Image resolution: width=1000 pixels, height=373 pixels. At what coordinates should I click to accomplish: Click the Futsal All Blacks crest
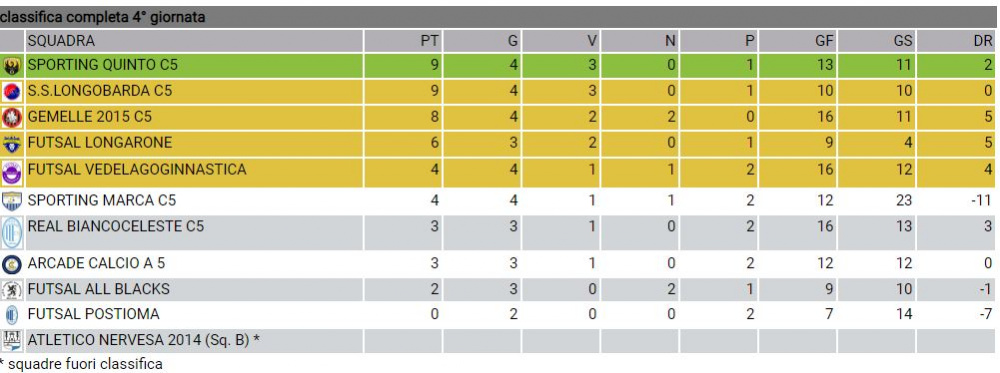[x=12, y=289]
